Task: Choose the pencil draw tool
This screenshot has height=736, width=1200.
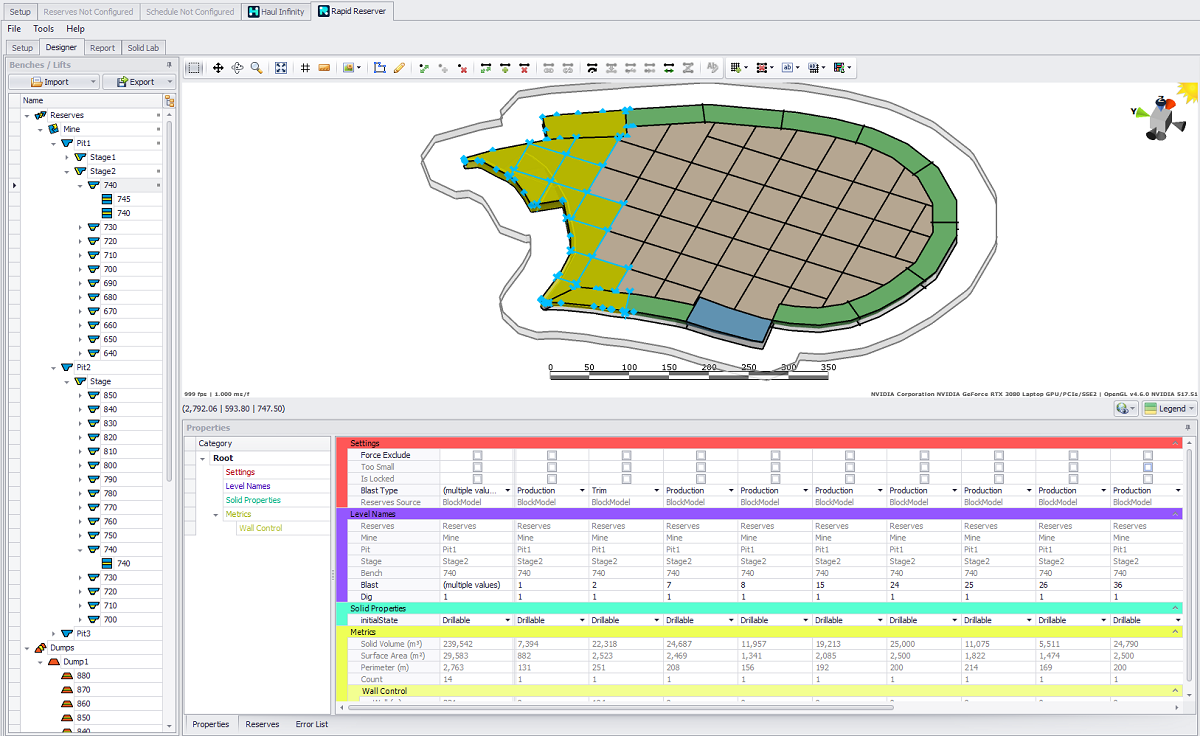Action: 399,68
